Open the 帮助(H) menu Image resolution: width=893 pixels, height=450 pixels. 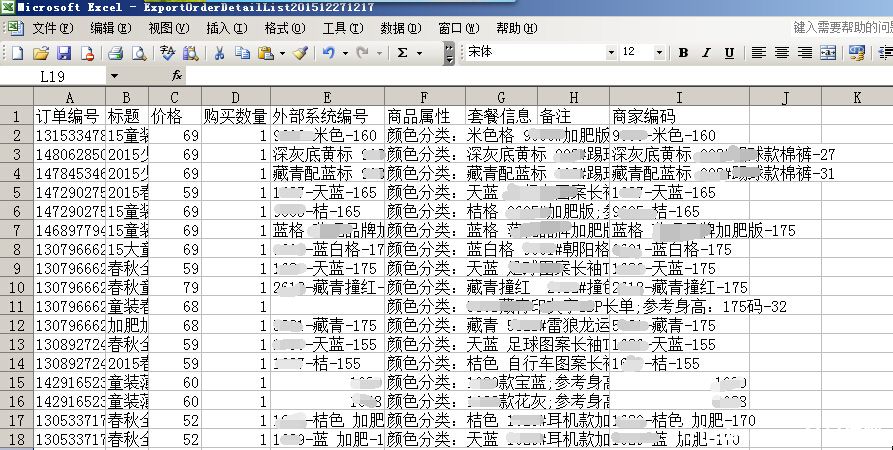517,28
